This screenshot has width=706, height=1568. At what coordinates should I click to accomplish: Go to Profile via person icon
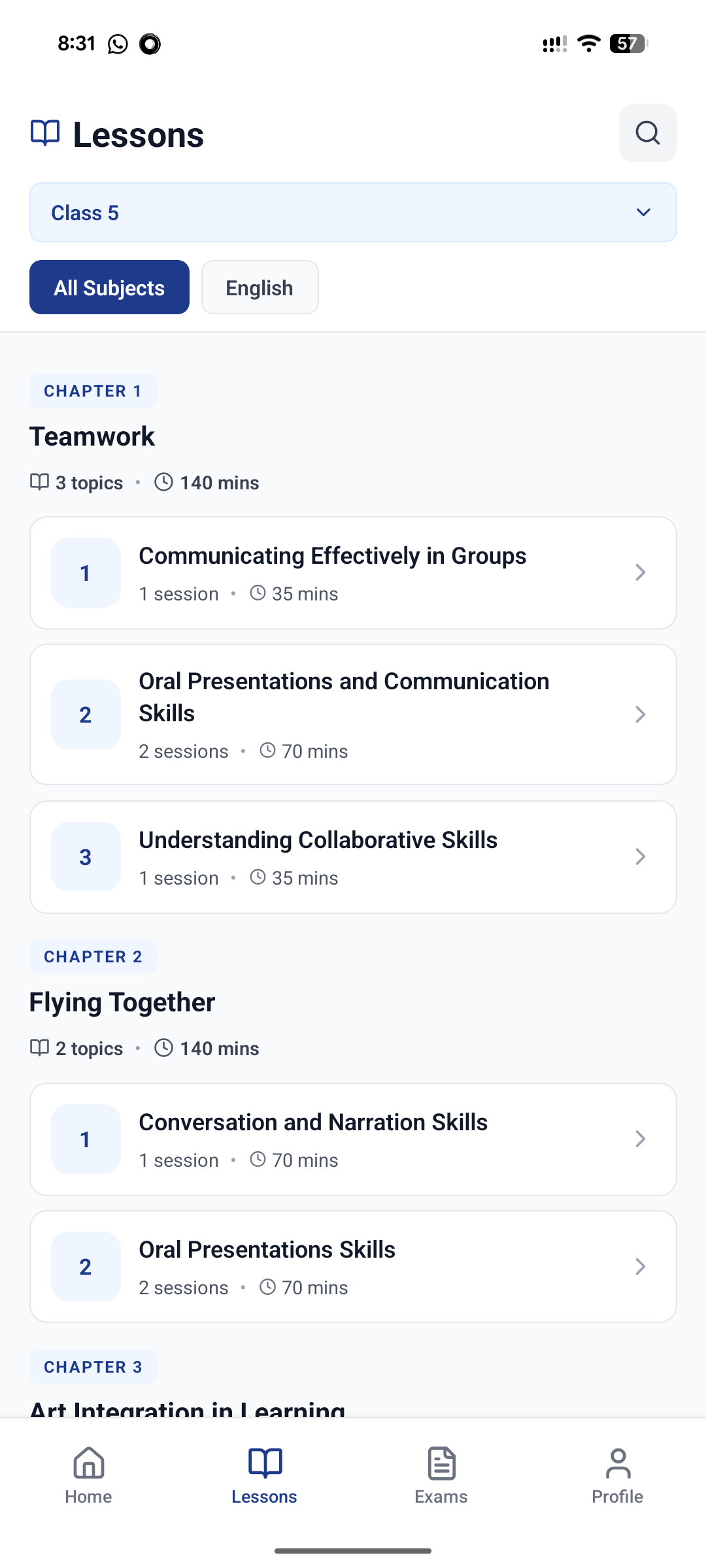click(618, 1463)
